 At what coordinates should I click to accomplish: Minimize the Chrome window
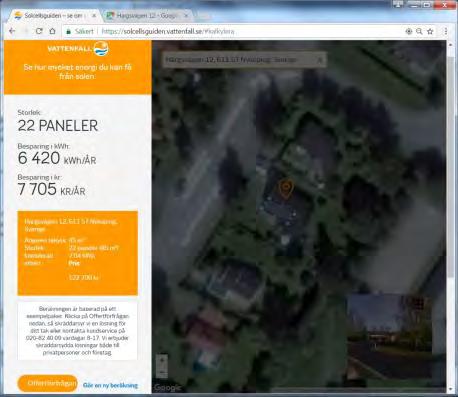[x=414, y=5]
